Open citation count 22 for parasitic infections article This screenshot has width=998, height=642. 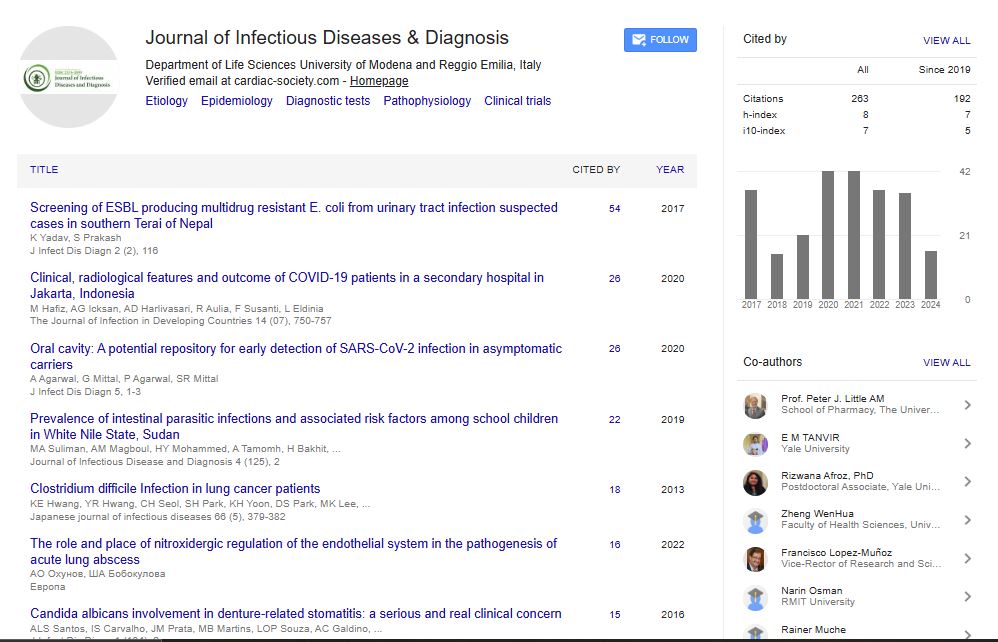[x=614, y=419]
